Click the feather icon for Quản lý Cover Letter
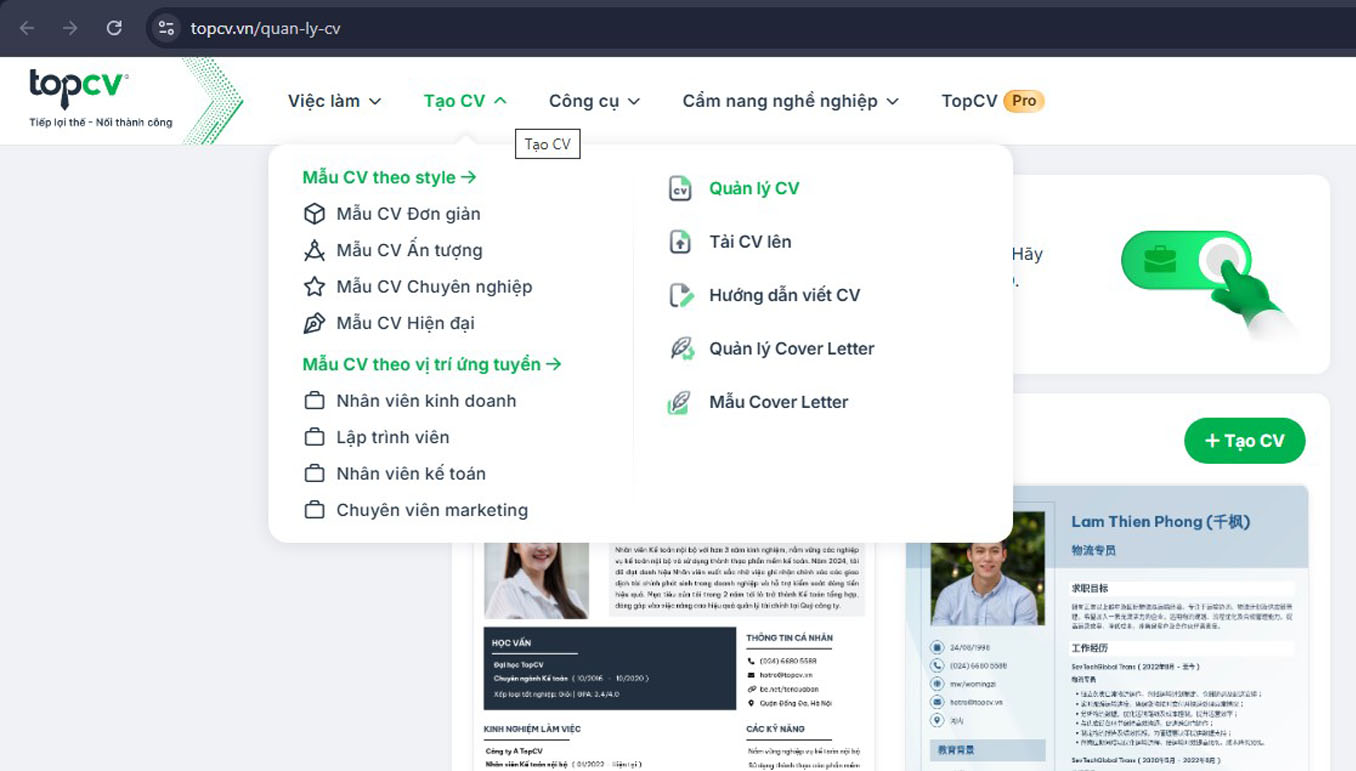 point(682,349)
